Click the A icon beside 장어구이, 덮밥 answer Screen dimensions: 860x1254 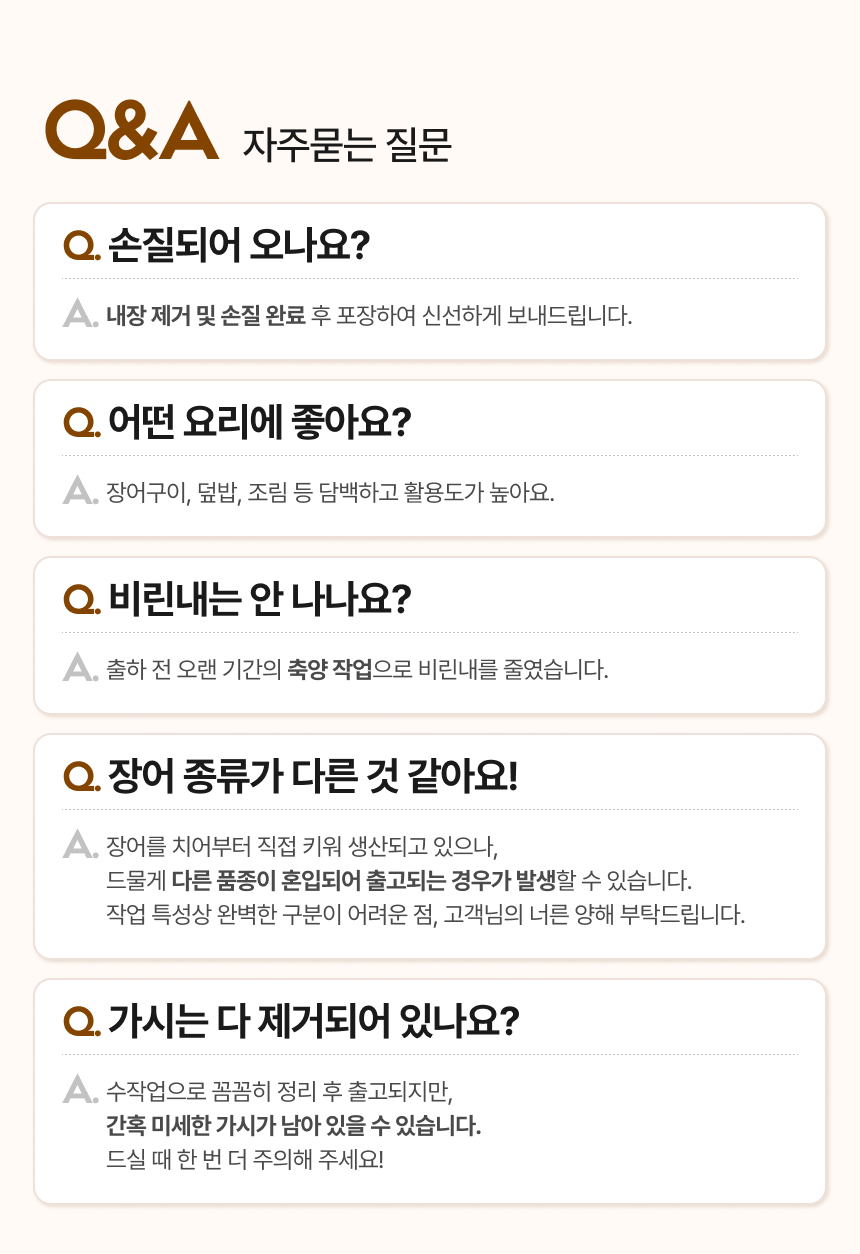pyautogui.click(x=77, y=492)
